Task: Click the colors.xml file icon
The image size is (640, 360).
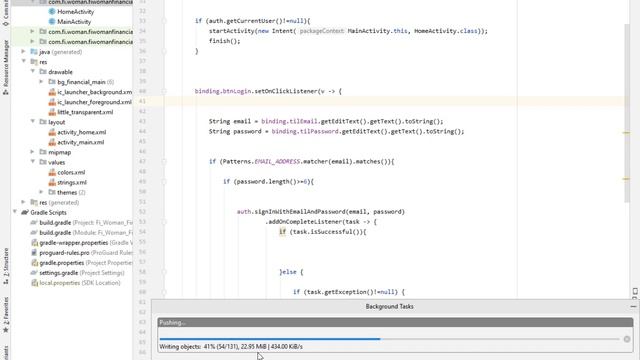Action: (x=52, y=172)
